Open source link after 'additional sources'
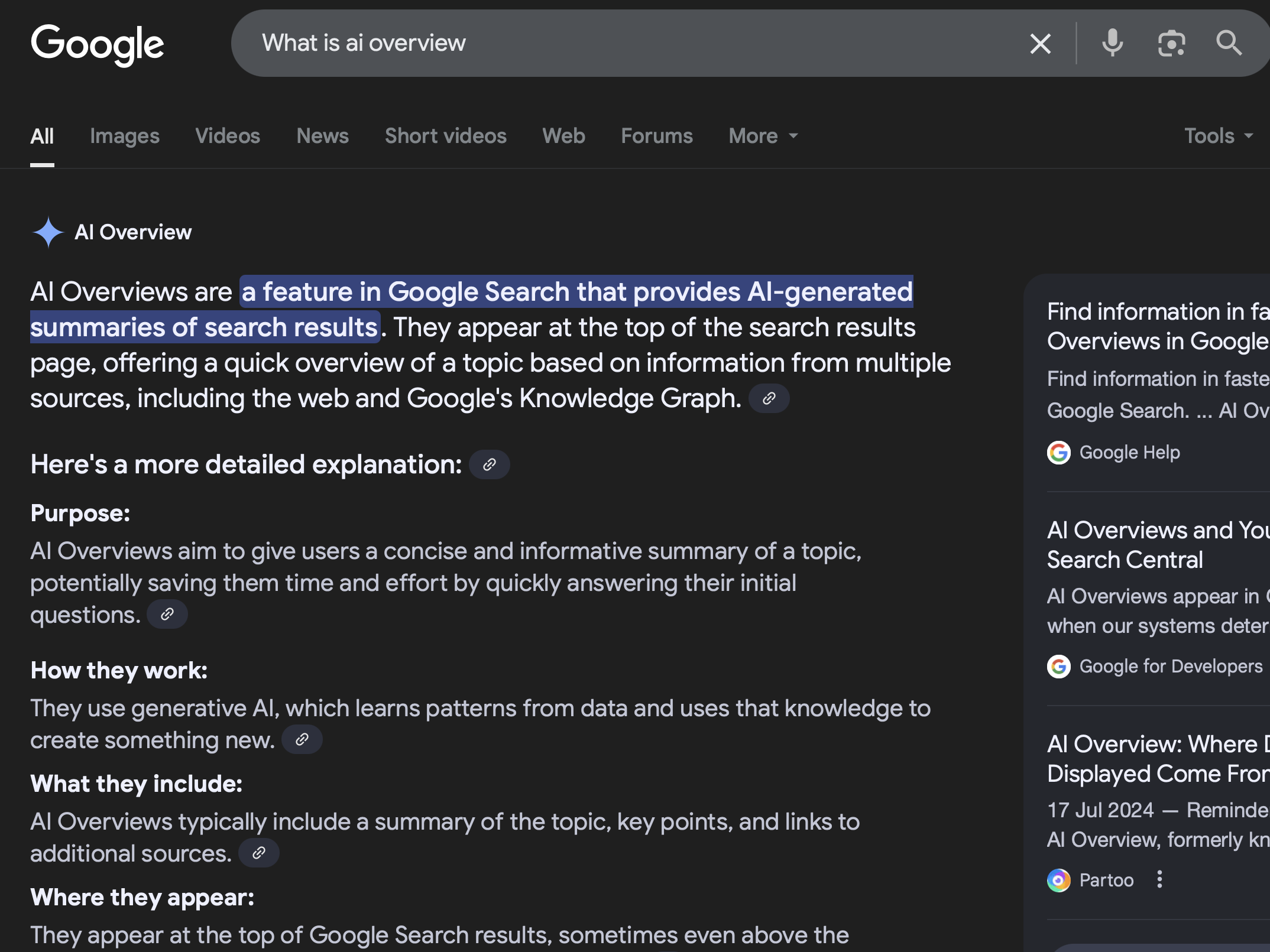Image resolution: width=1270 pixels, height=952 pixels. (259, 853)
